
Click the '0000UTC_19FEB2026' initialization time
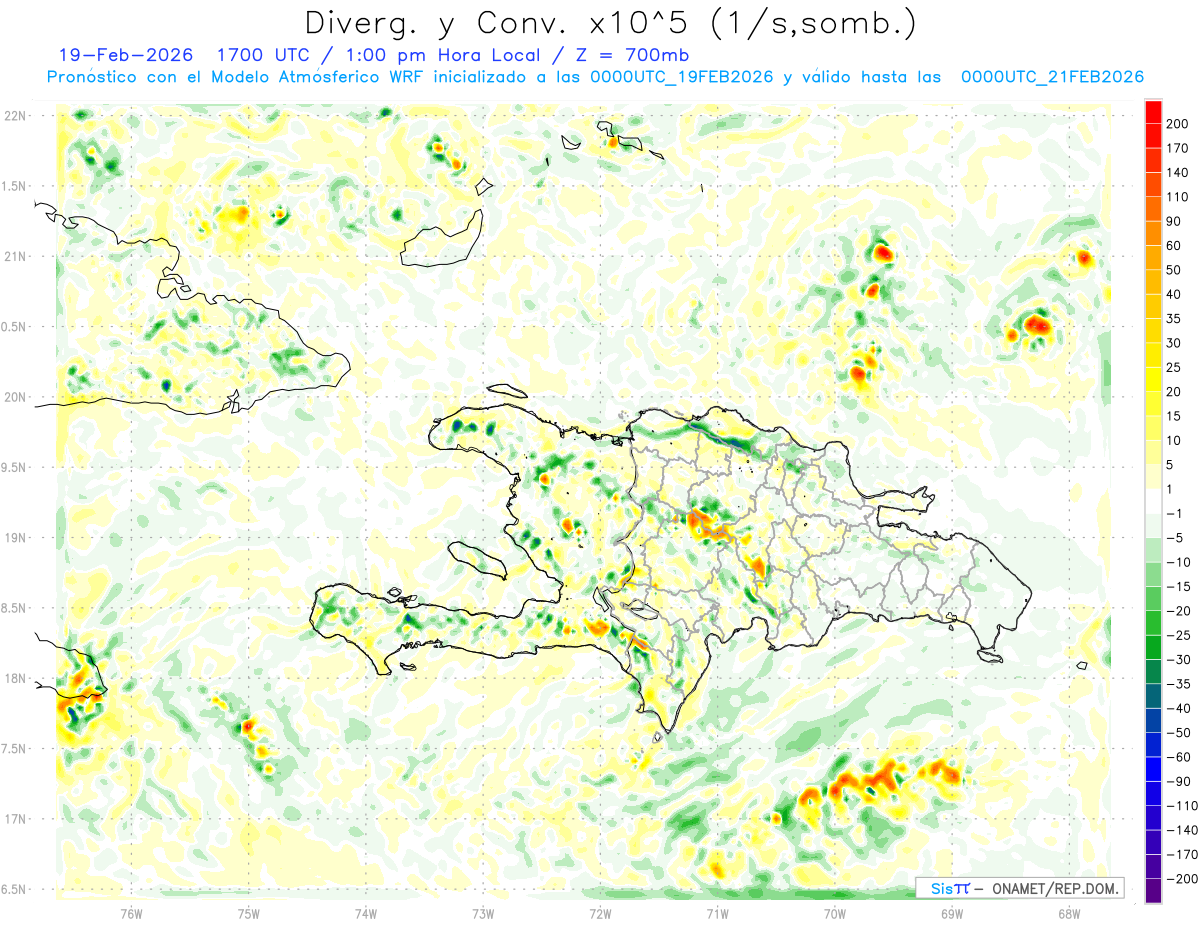pos(682,77)
